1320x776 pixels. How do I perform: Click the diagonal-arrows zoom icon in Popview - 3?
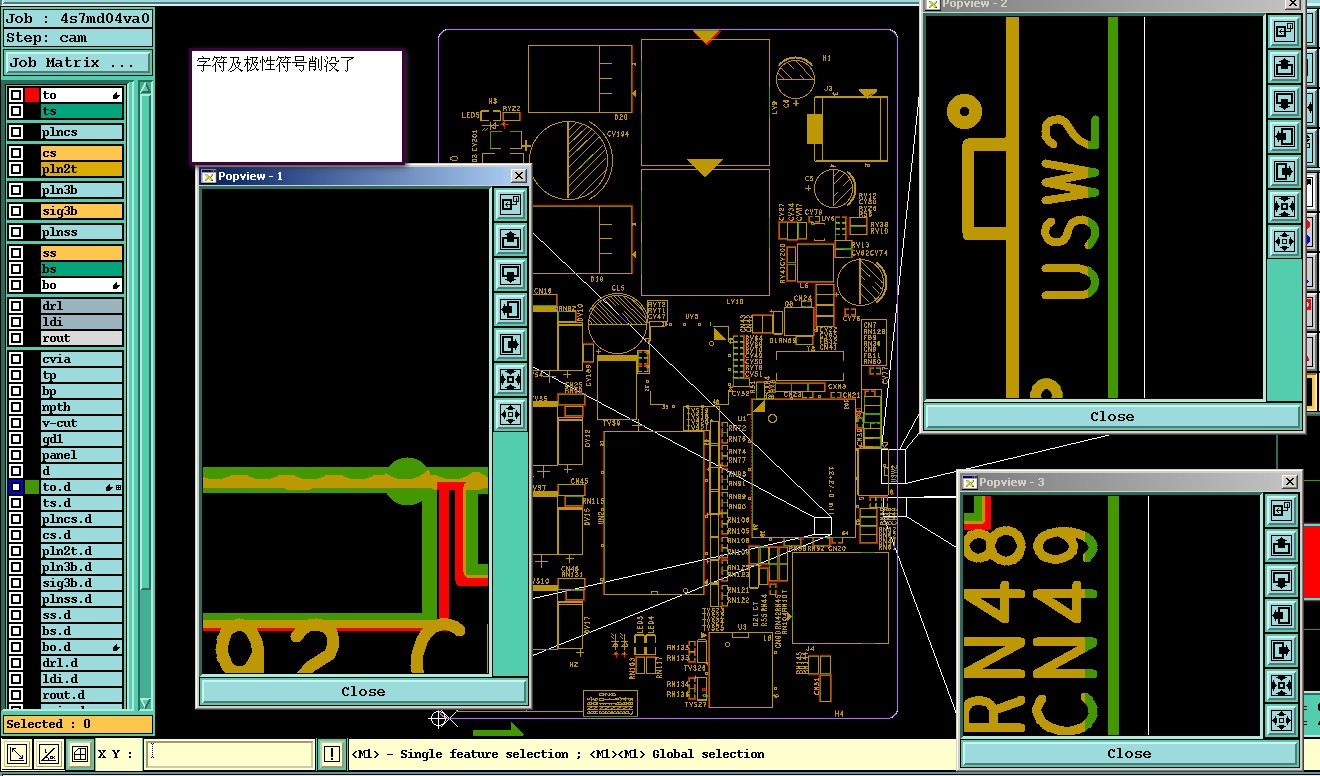pos(1282,686)
